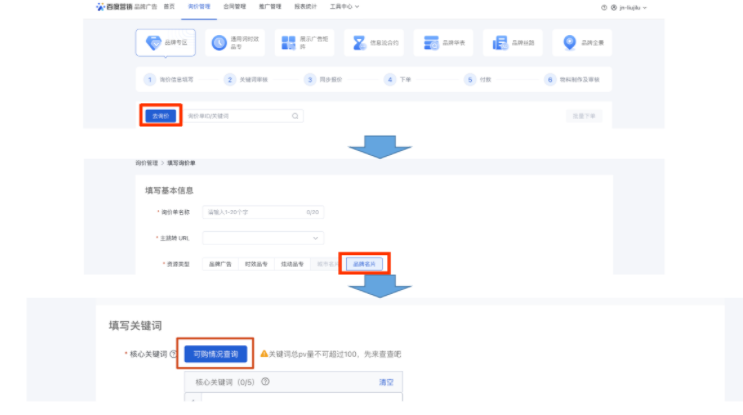Click step 4 下单
The image size is (743, 415).
(x=398, y=80)
